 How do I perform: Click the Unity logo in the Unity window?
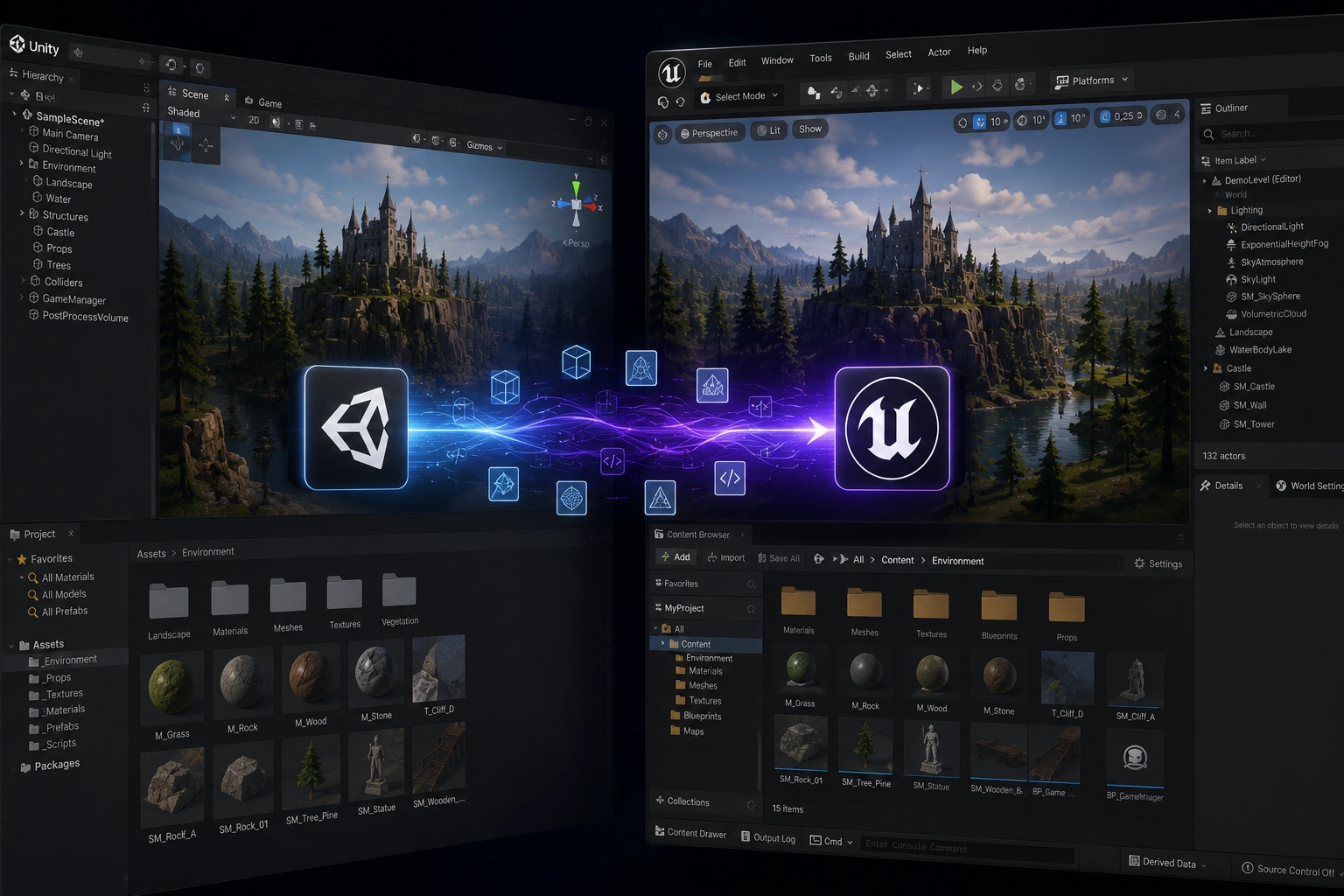[x=17, y=44]
